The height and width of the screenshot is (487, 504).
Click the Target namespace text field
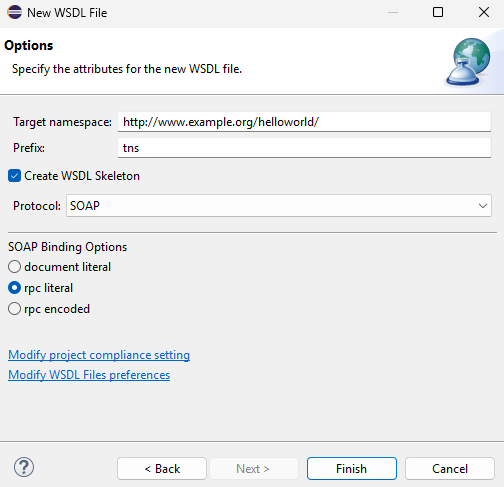(304, 122)
